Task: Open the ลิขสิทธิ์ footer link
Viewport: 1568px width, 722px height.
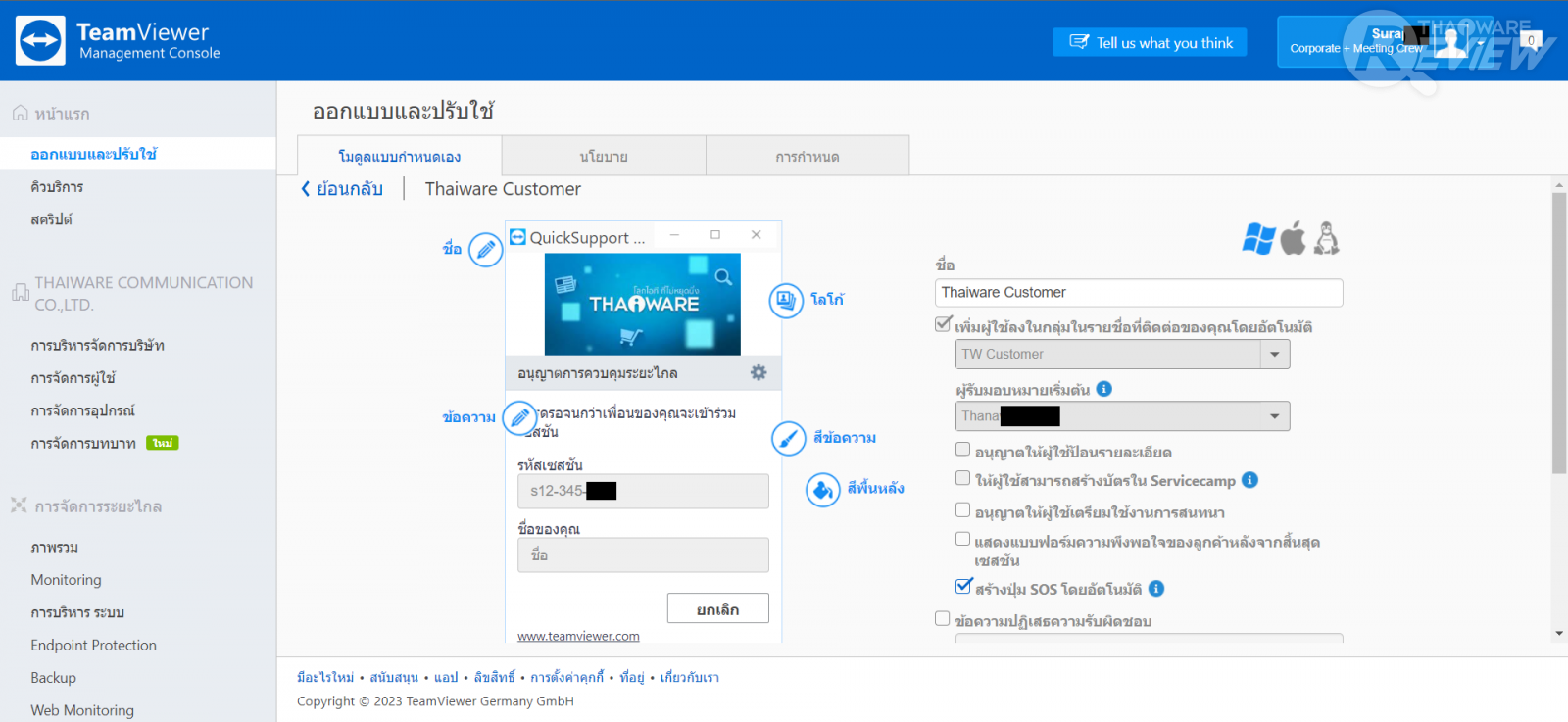Action: tap(494, 677)
